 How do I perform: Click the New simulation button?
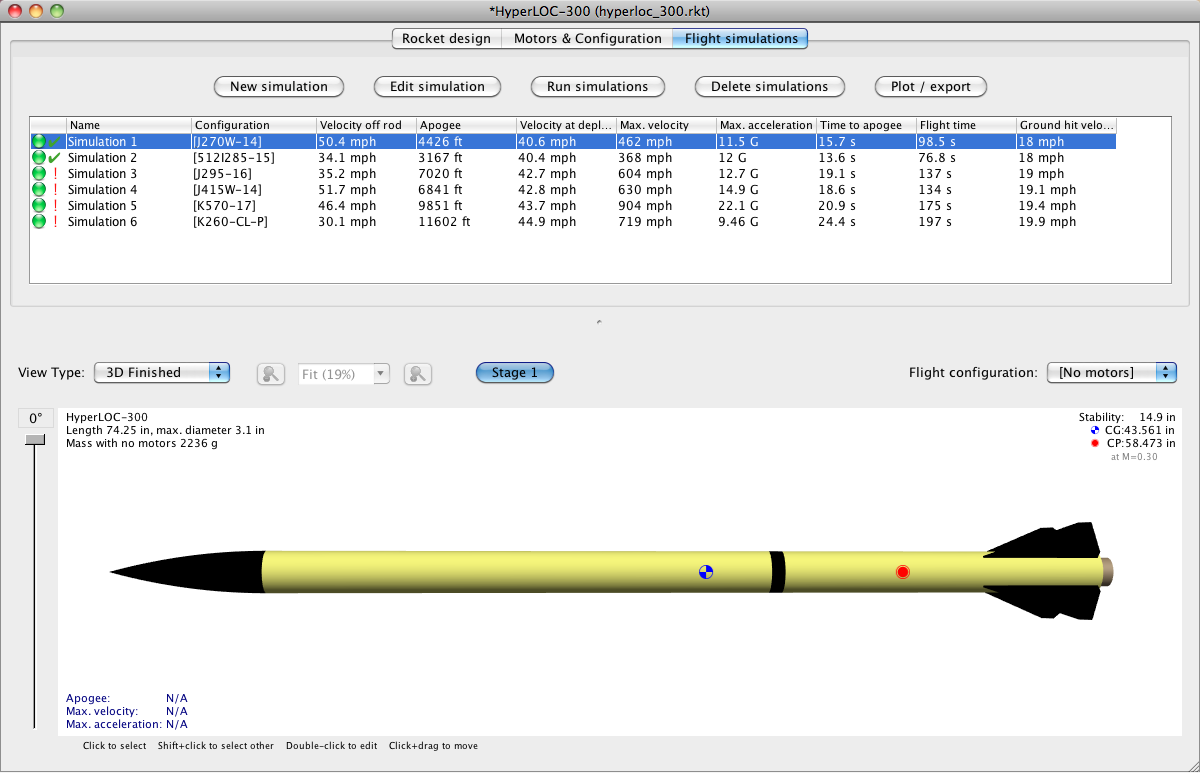[278, 87]
